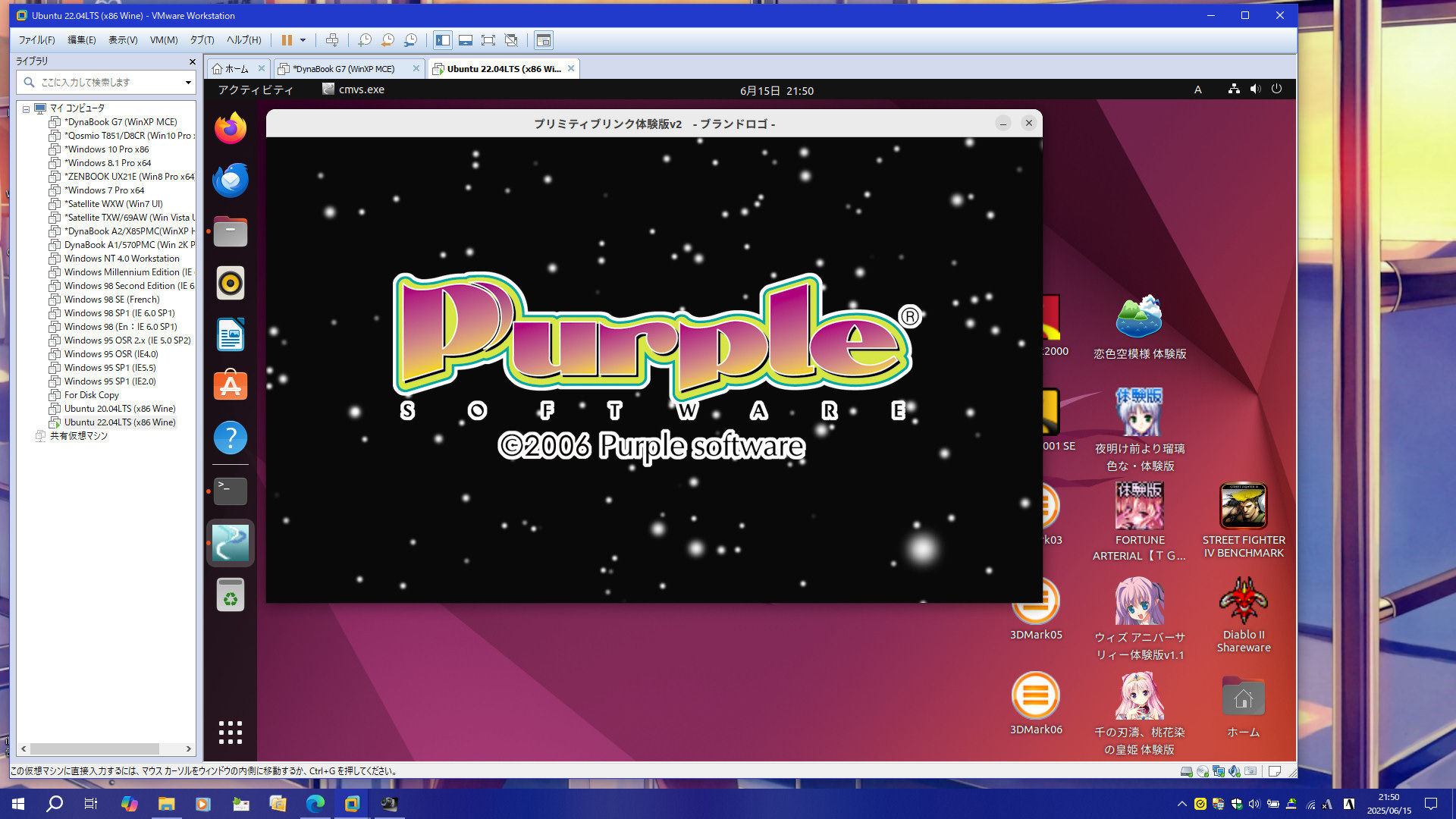Open Ubuntu network status icon
Screen dimensions: 1456x819
coord(1234,89)
